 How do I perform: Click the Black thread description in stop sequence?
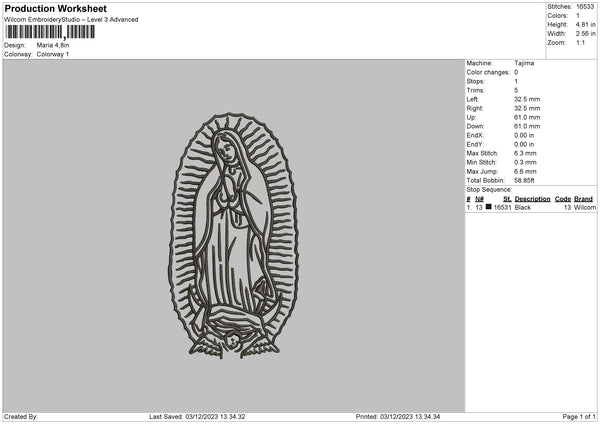(x=523, y=207)
